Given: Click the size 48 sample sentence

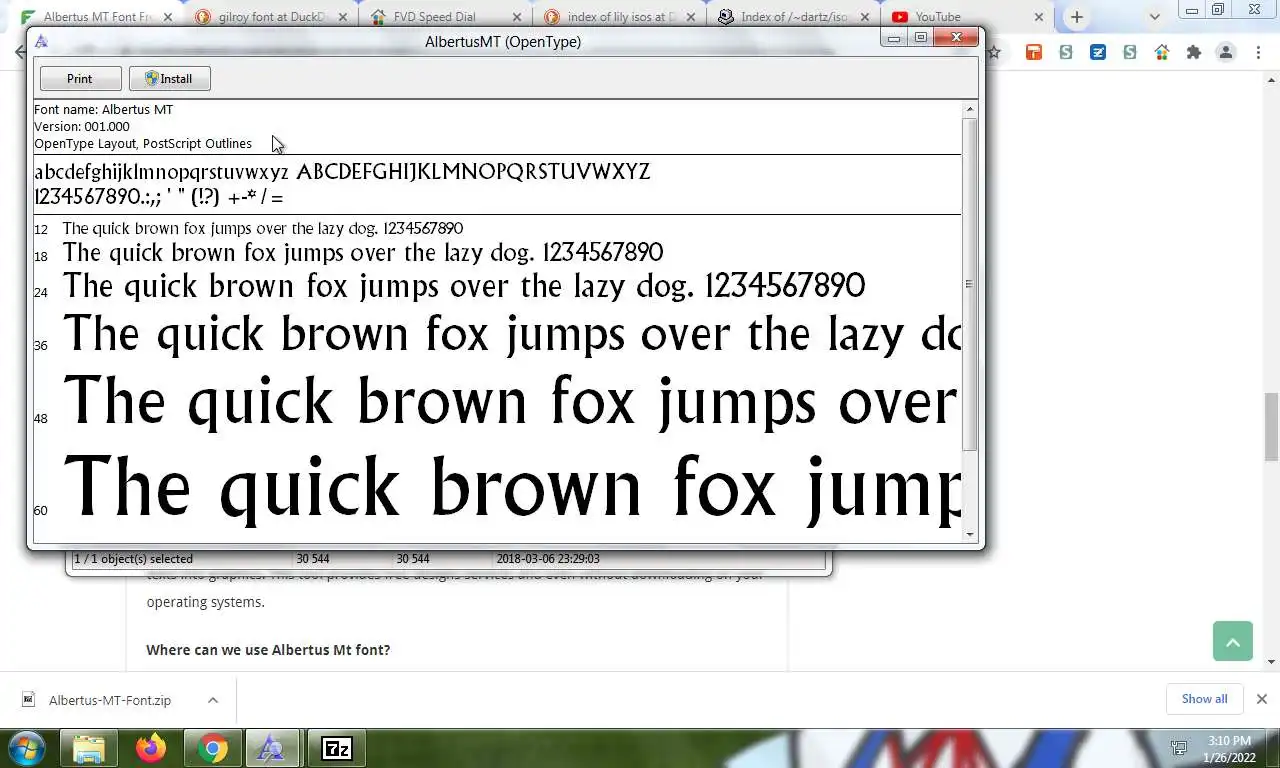Looking at the screenshot, I should tap(511, 402).
